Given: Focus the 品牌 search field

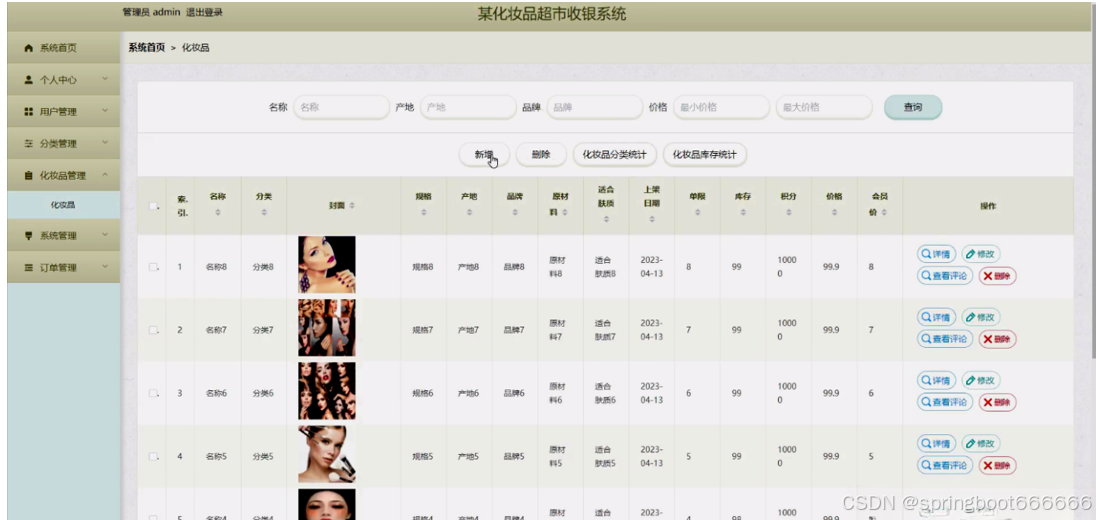Looking at the screenshot, I should (x=595, y=108).
